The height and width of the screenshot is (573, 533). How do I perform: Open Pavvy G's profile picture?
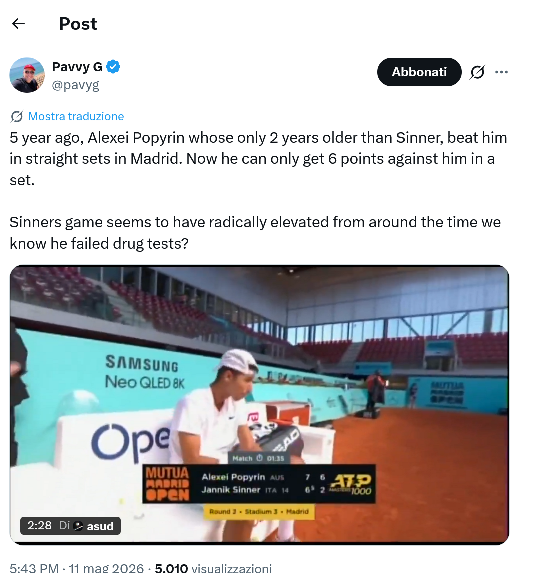tap(27, 75)
